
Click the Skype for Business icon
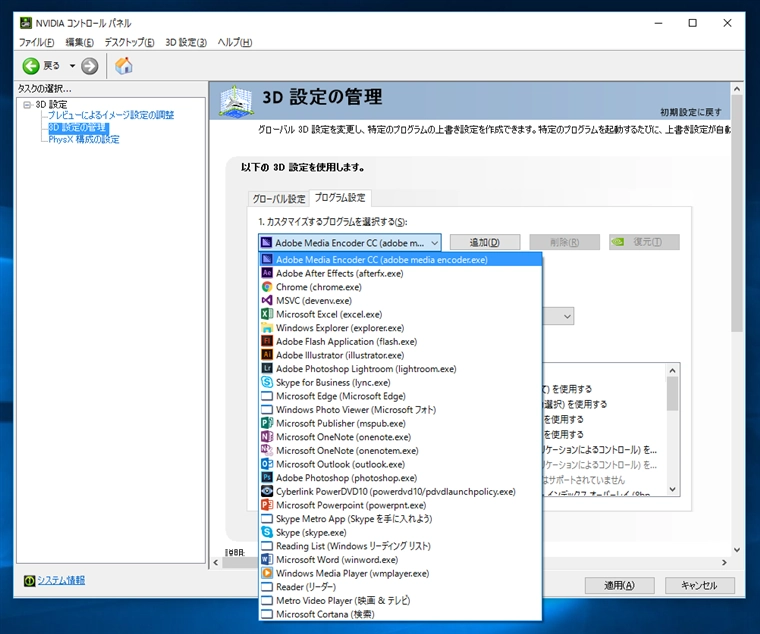pyautogui.click(x=267, y=382)
